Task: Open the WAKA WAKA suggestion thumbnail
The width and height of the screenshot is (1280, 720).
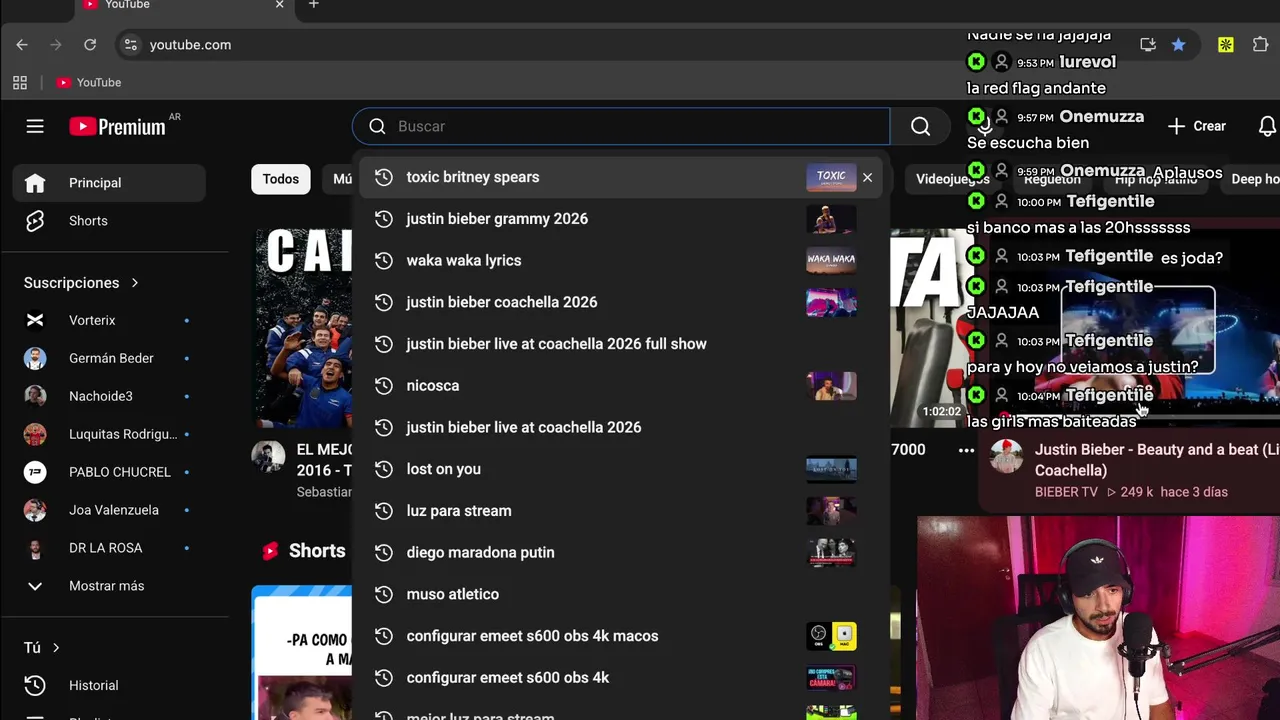Action: point(831,260)
